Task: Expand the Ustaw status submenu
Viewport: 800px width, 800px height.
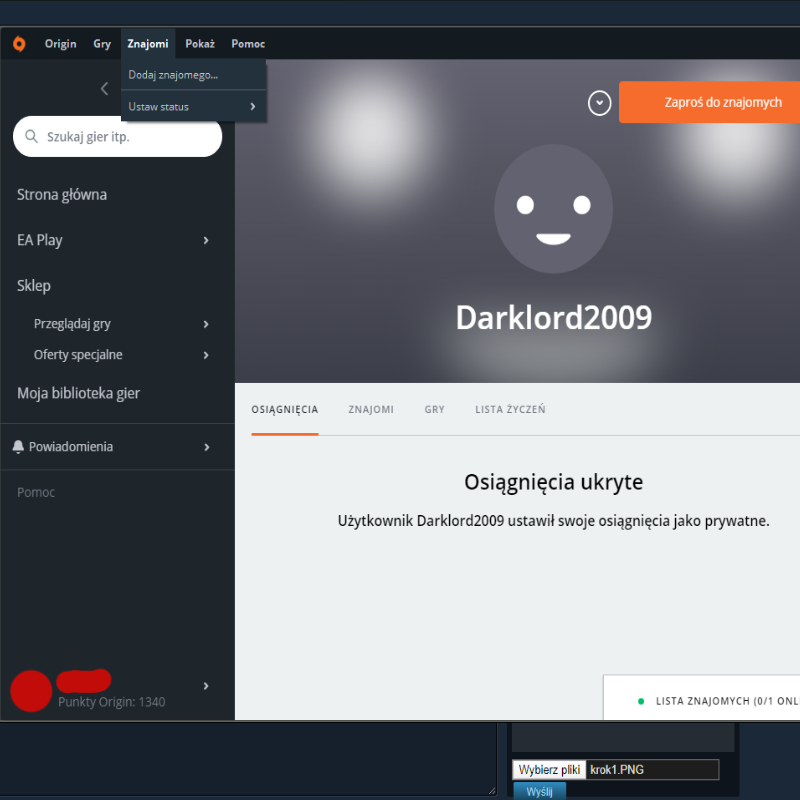Action: pyautogui.click(x=193, y=107)
